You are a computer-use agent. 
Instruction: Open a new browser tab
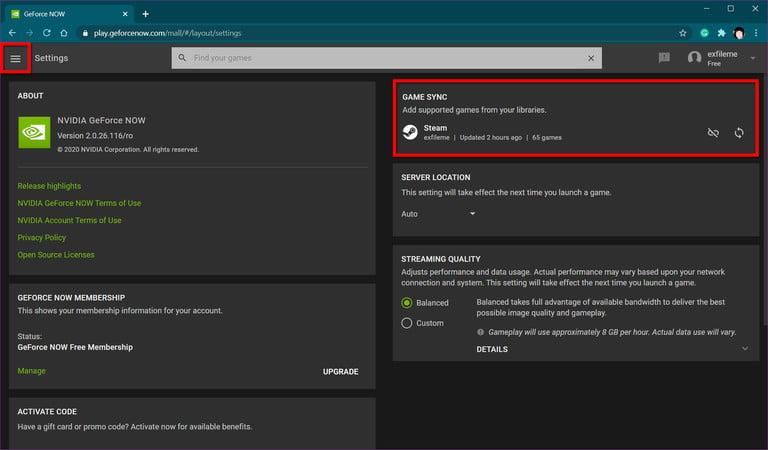click(145, 14)
